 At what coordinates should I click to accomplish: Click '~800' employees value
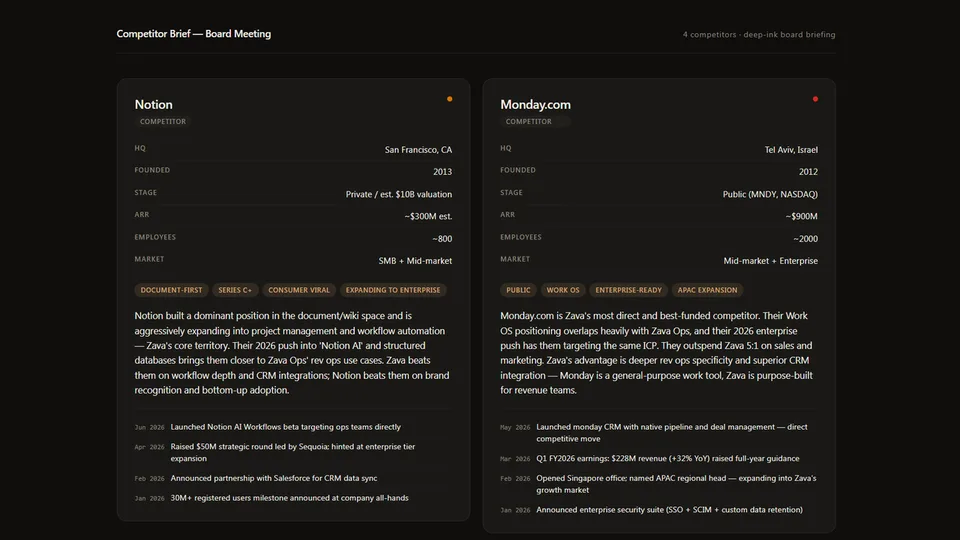click(442, 239)
